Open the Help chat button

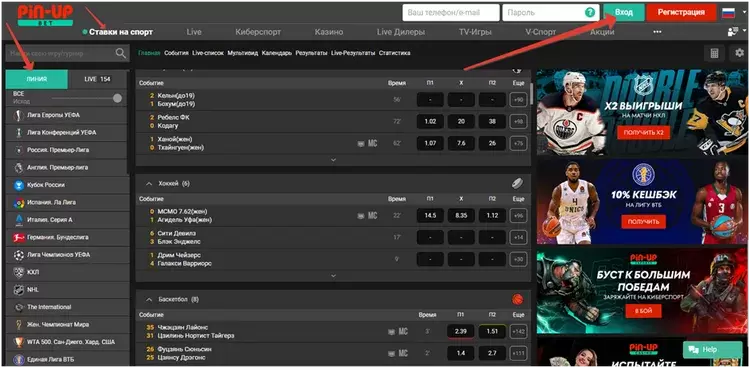712,350
